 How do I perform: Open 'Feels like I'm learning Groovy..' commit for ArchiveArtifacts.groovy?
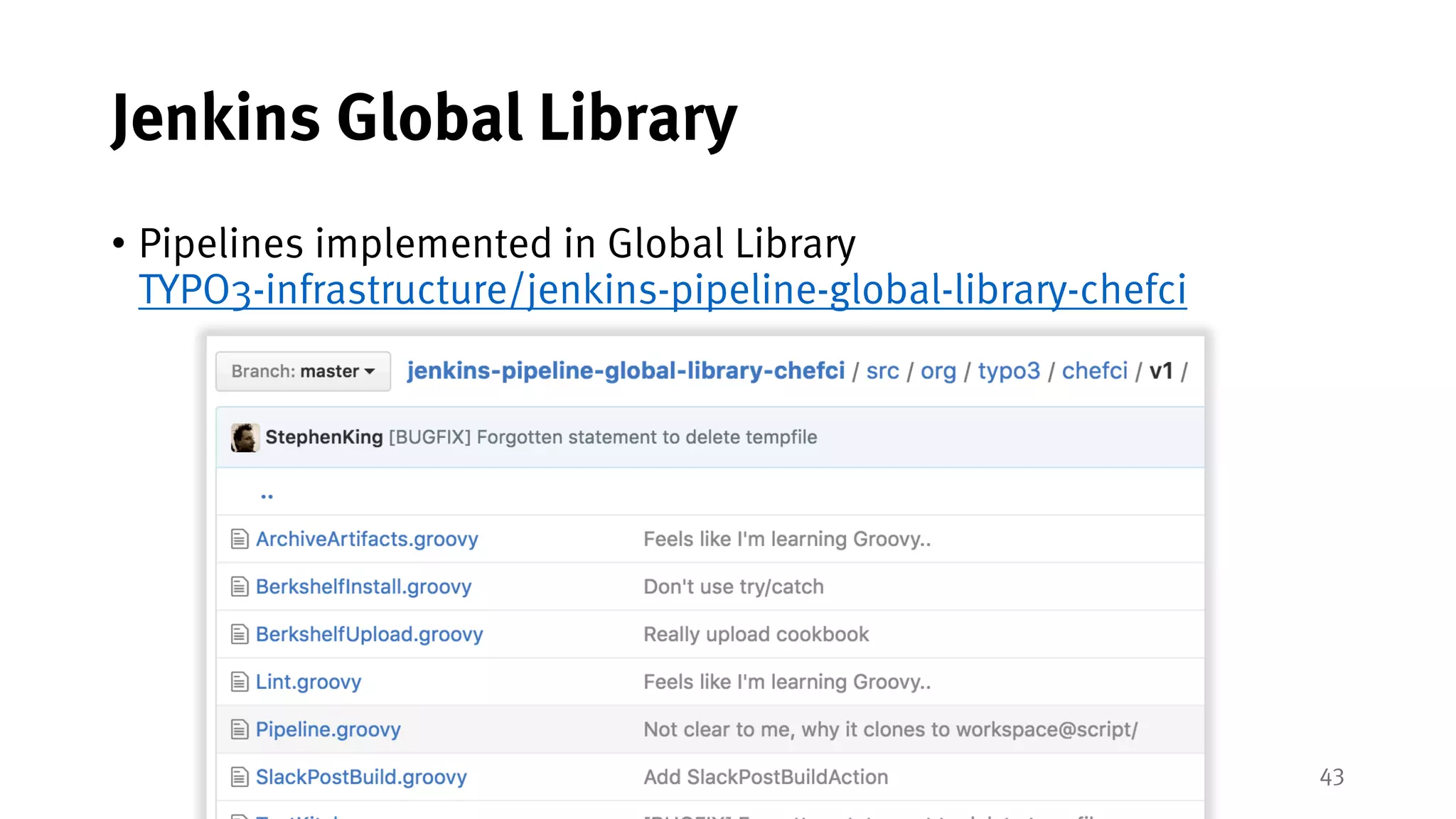coord(787,540)
